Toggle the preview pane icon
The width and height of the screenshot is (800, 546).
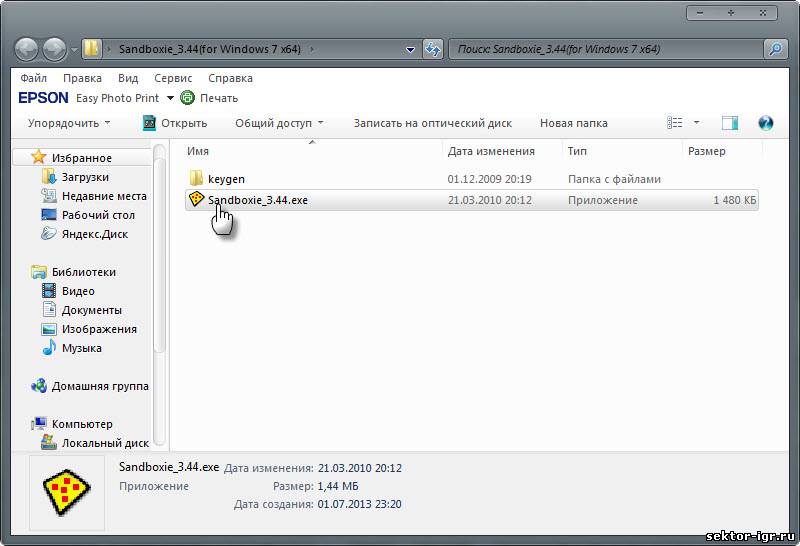click(x=730, y=122)
